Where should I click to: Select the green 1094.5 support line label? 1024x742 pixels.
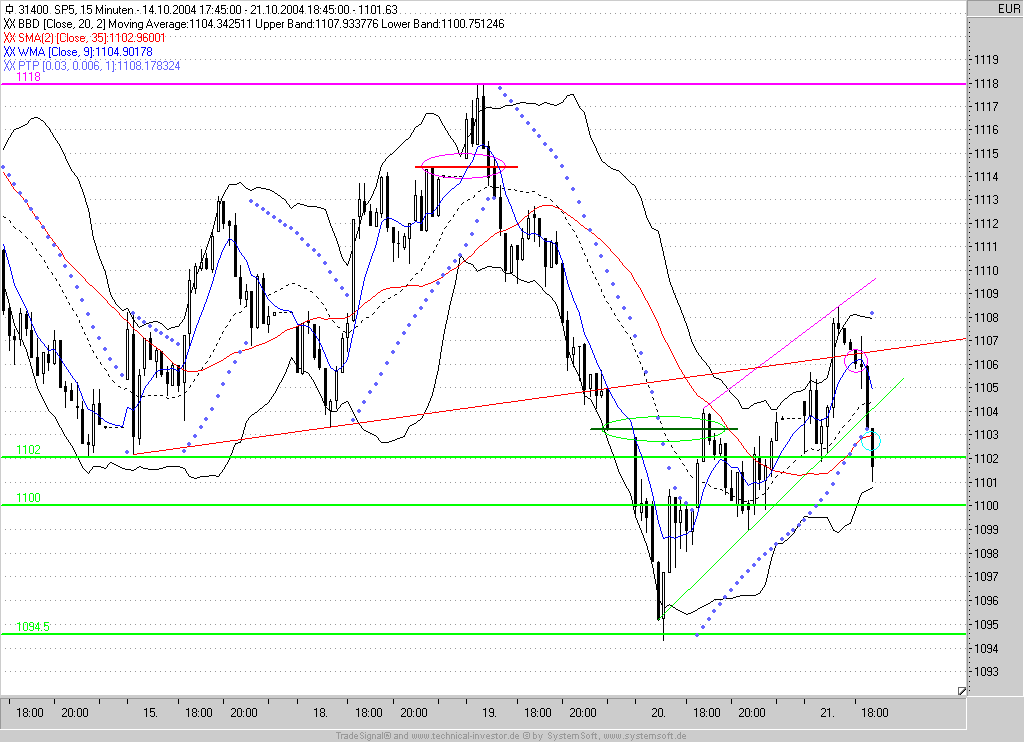(x=33, y=627)
